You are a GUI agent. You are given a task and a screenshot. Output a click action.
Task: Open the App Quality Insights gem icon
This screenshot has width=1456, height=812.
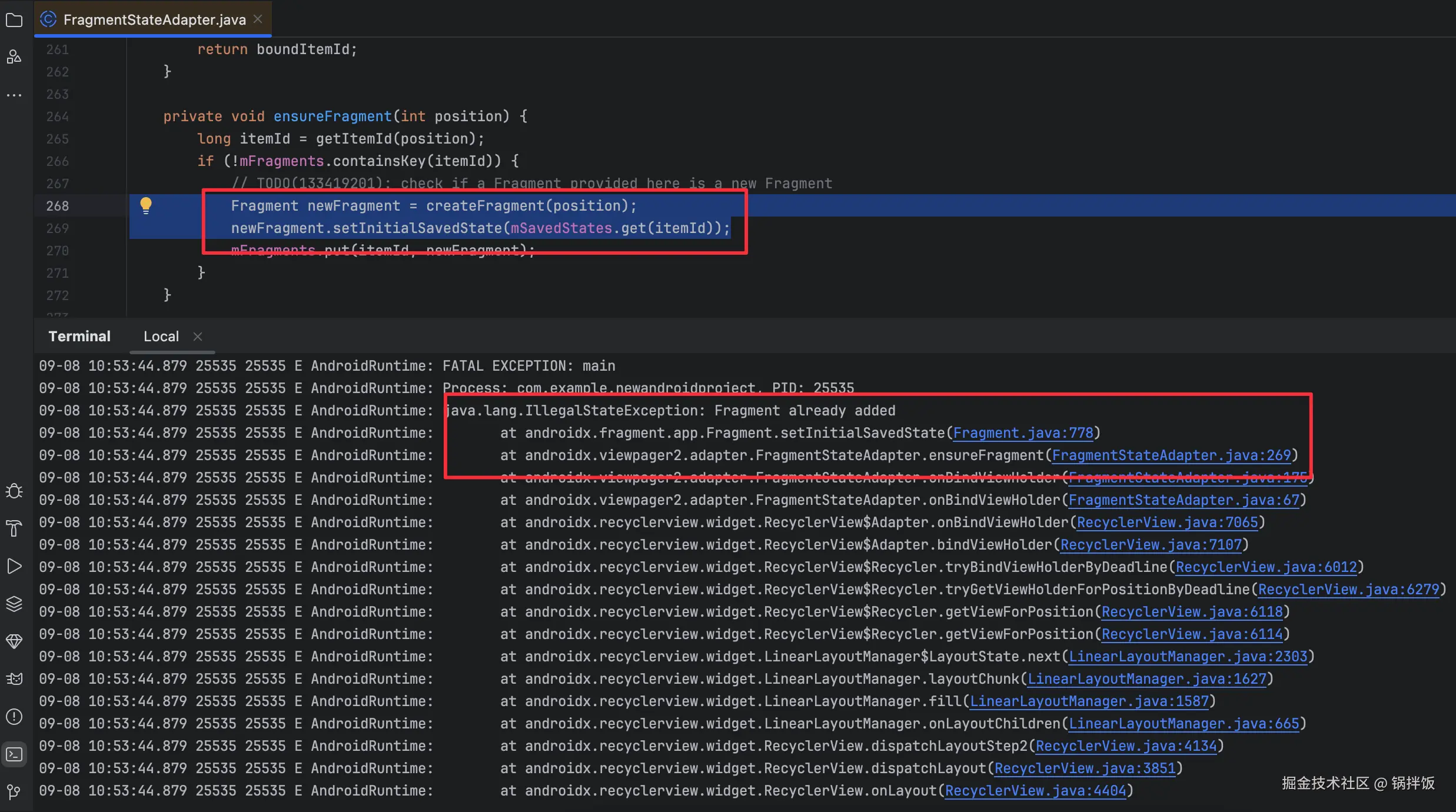[14, 641]
